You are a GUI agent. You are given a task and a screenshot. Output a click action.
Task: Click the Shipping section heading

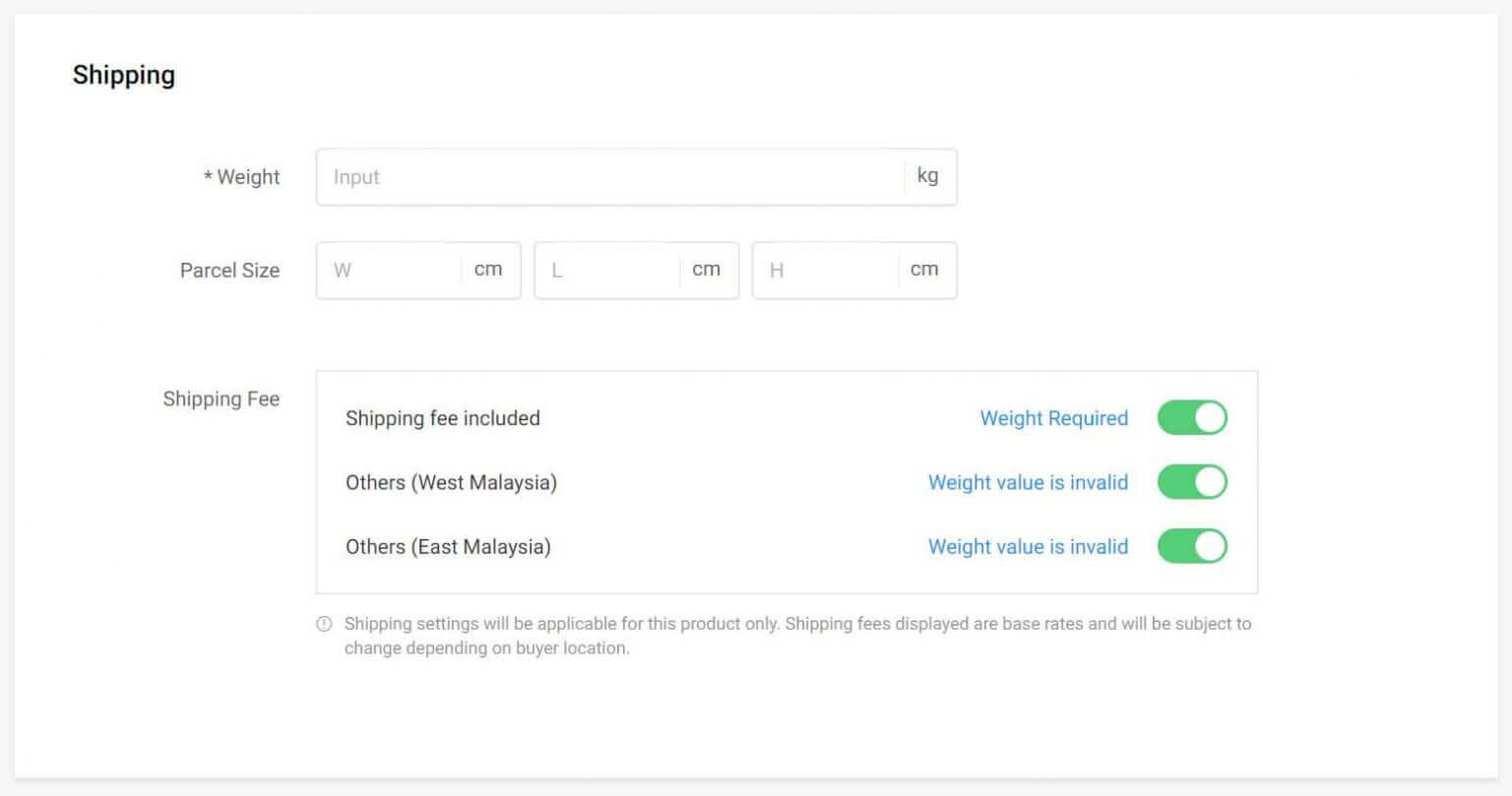(x=124, y=75)
